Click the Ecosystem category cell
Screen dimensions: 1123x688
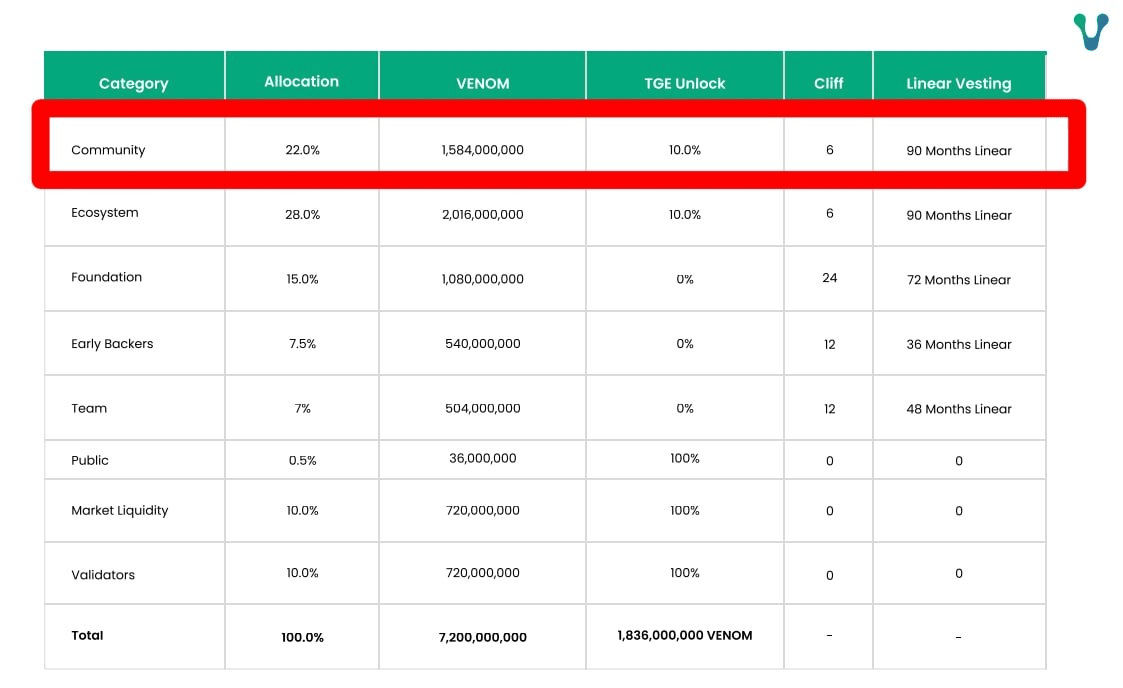coord(105,213)
